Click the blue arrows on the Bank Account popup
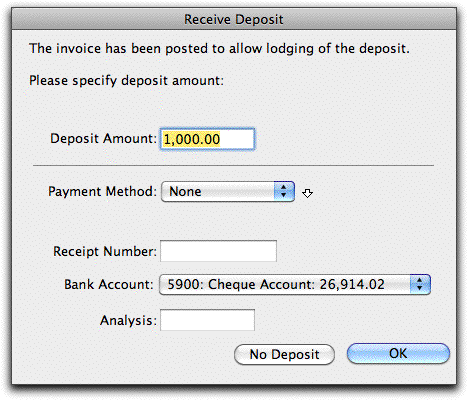The width and height of the screenshot is (468, 400). click(420, 285)
